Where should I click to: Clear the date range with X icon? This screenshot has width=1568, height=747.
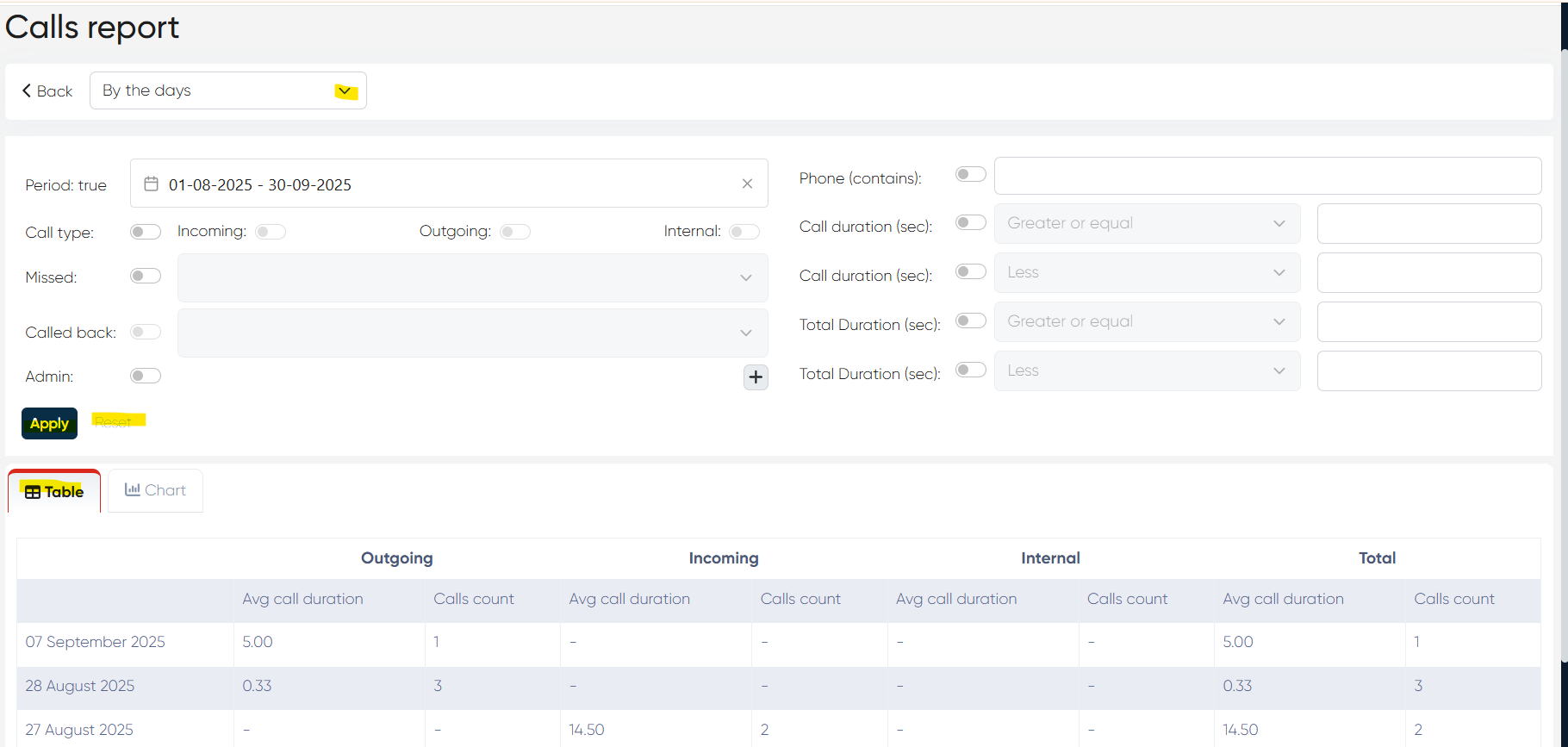click(x=747, y=184)
